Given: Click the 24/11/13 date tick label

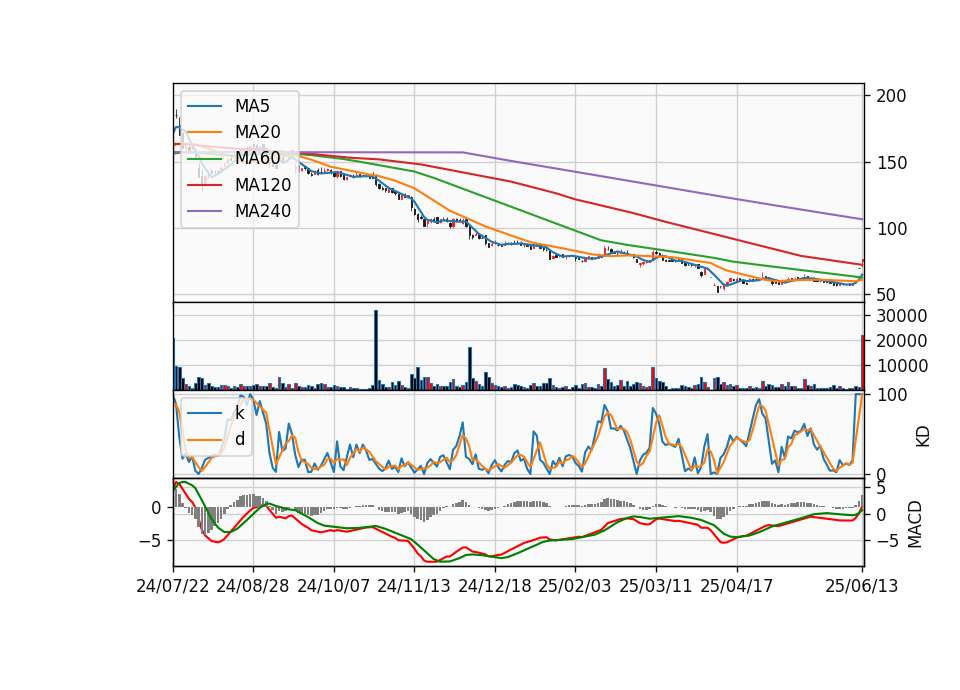Looking at the screenshot, I should [x=414, y=586].
